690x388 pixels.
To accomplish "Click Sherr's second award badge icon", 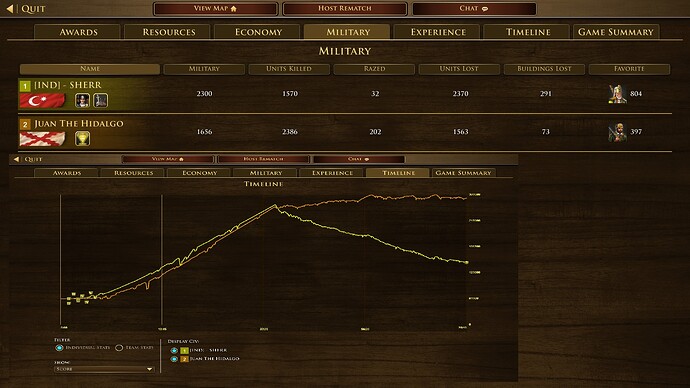I will (x=100, y=100).
